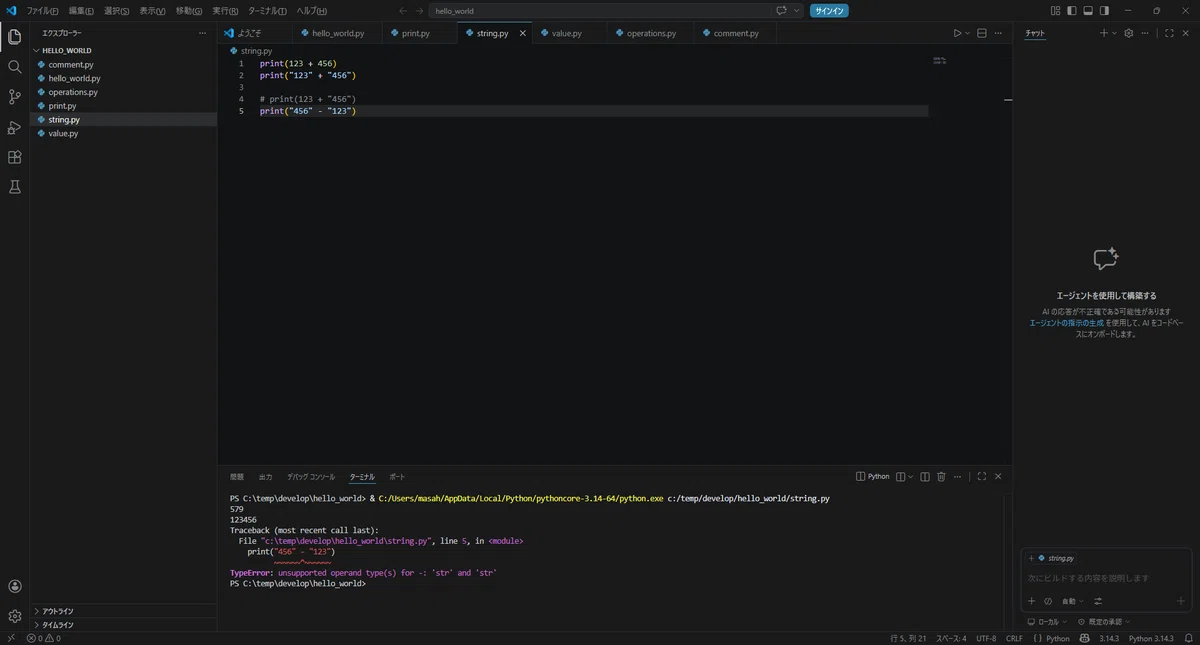This screenshot has width=1200, height=645.
Task: Open the Manage gear in the activity bar
Action: 15,616
